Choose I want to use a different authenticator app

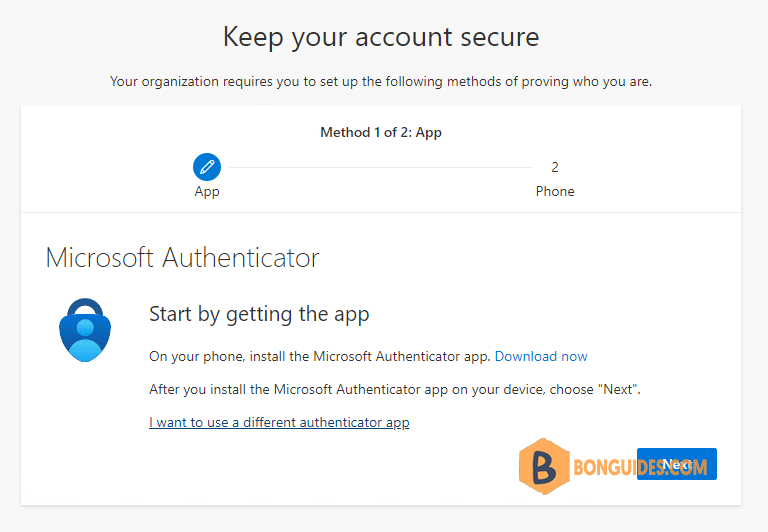click(x=279, y=422)
